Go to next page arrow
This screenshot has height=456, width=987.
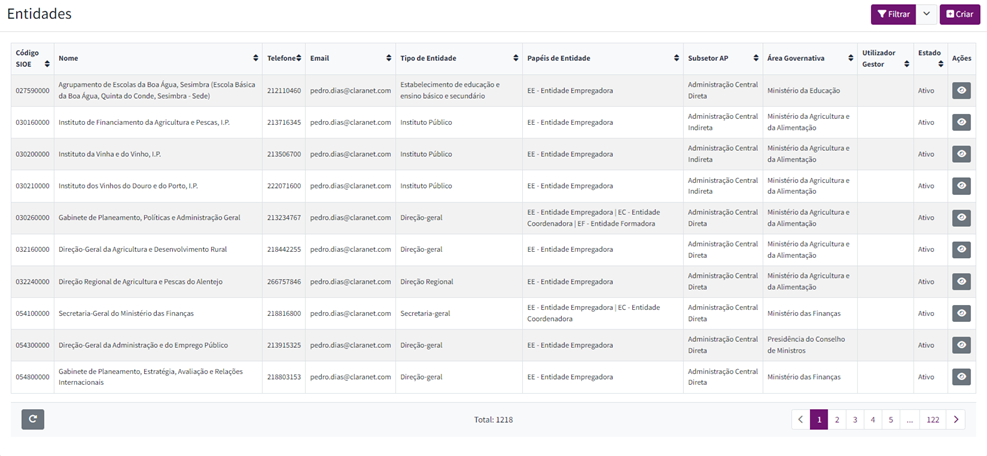[956, 419]
